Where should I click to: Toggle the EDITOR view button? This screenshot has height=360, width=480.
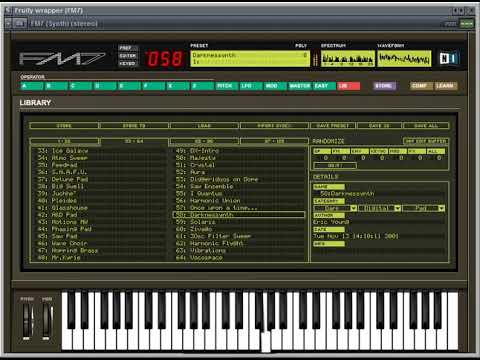[x=127, y=56]
